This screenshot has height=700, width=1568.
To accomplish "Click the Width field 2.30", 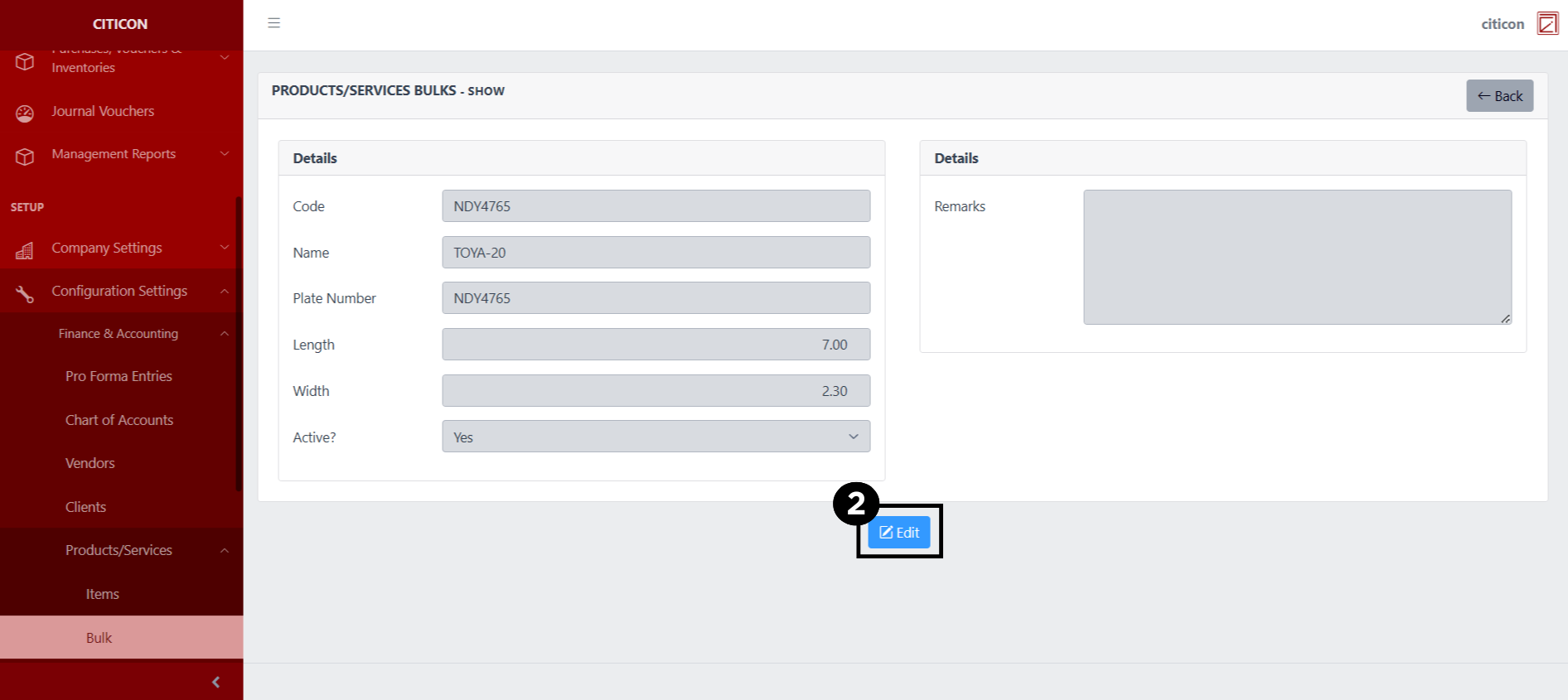I will click(656, 390).
